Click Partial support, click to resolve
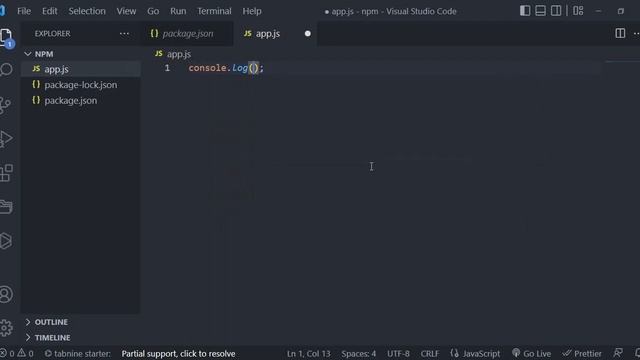The image size is (640, 360). pyautogui.click(x=178, y=353)
